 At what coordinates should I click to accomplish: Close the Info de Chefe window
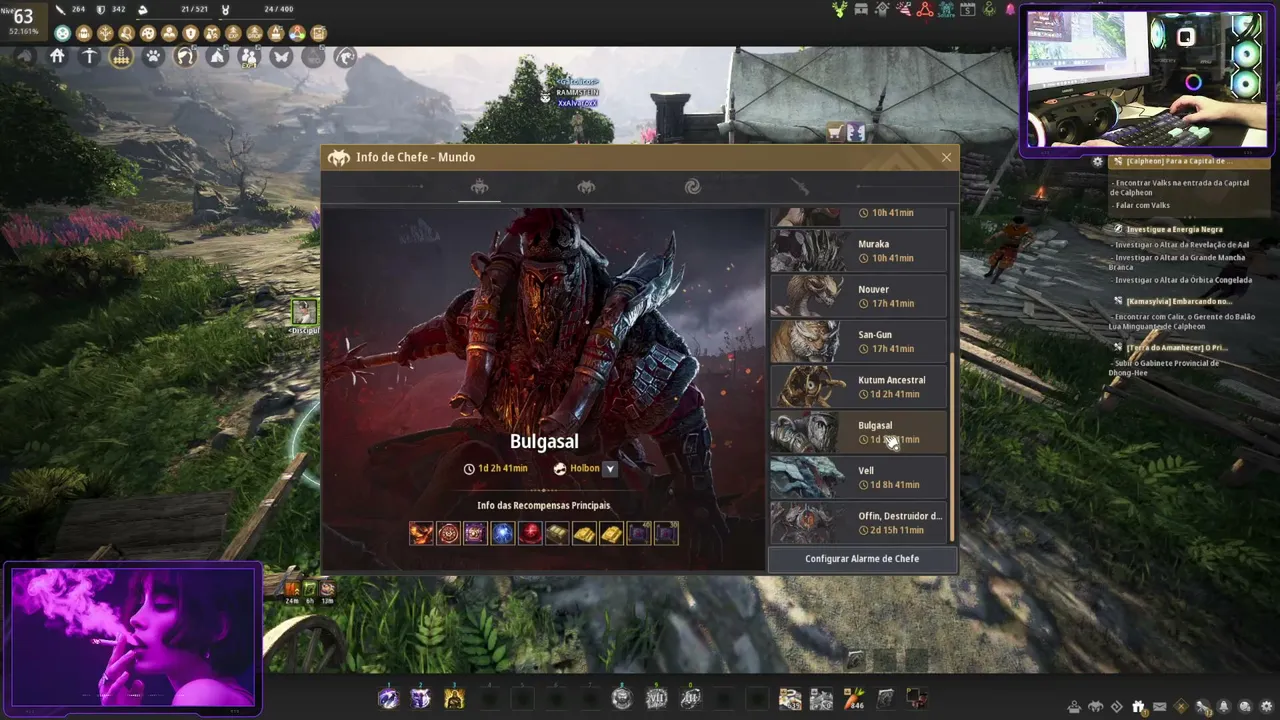(x=946, y=157)
